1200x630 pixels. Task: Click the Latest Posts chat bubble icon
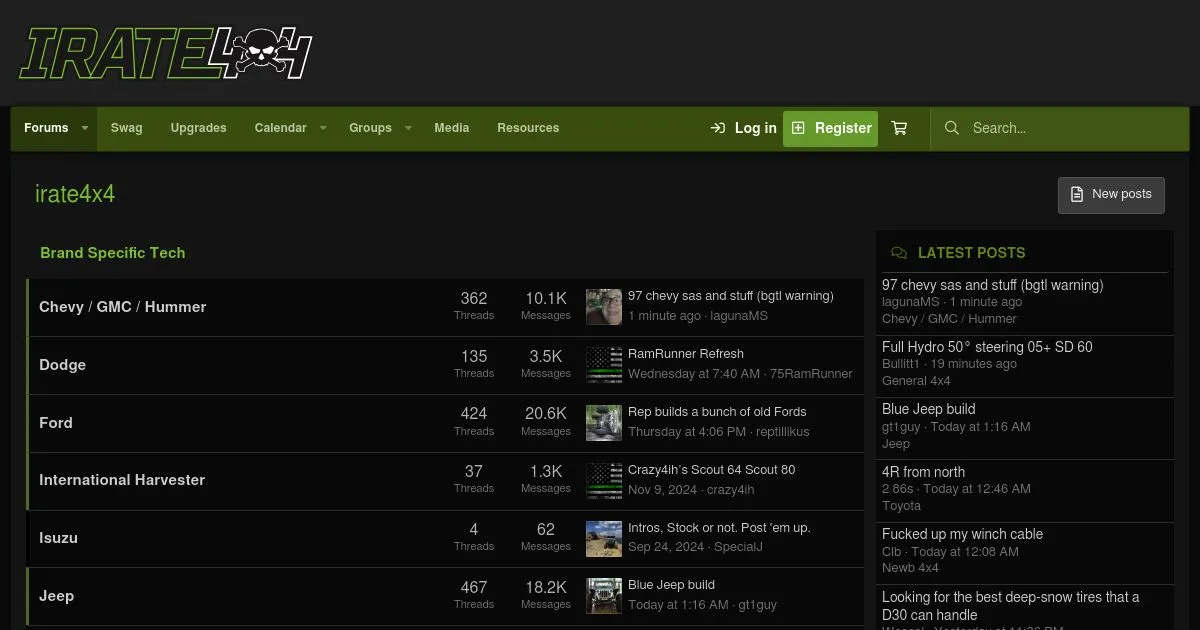click(899, 253)
